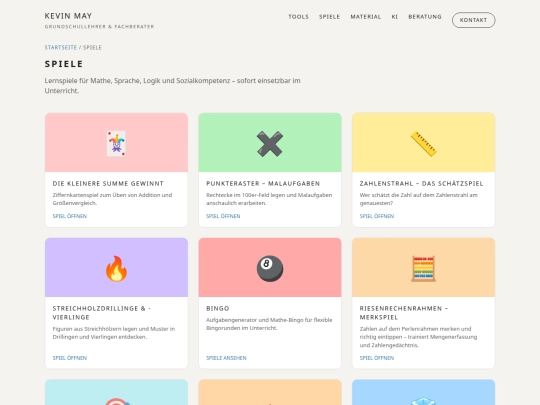Image resolution: width=540 pixels, height=405 pixels.
Task: Click description 'Wer schätzt die Zahl'
Action: (x=418, y=199)
